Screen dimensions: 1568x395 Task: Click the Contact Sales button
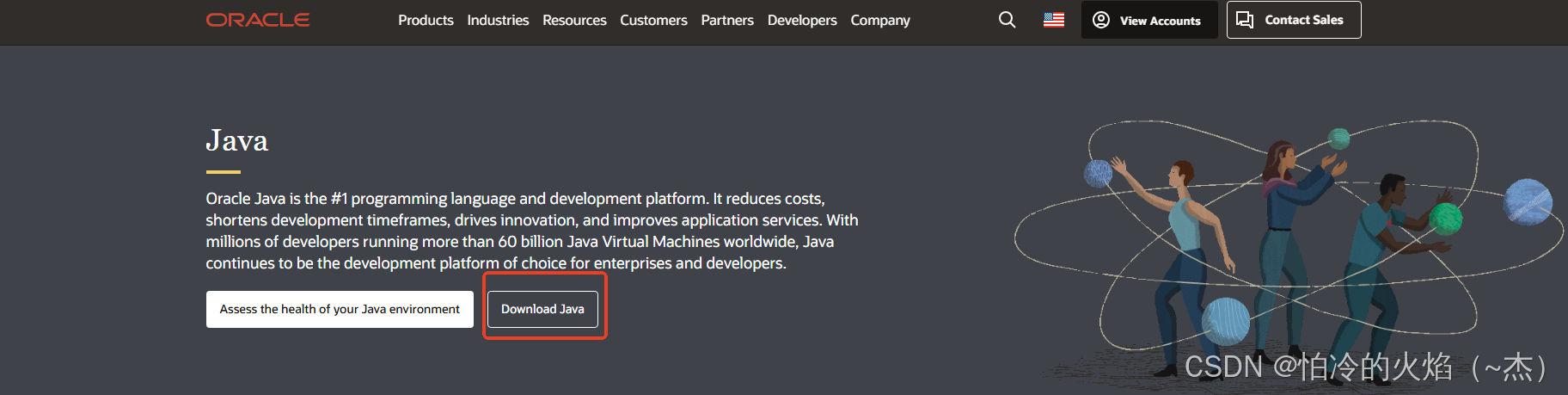click(1294, 20)
